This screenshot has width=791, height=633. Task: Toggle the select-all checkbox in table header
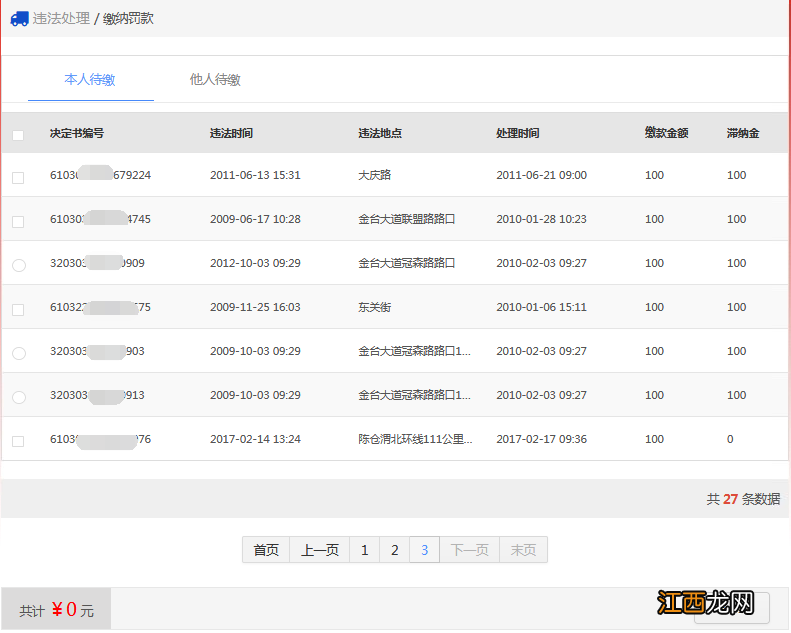click(18, 135)
